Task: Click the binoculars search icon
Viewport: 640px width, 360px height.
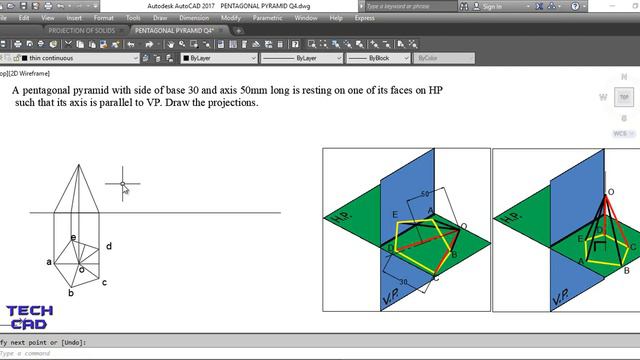Action: [x=464, y=6]
